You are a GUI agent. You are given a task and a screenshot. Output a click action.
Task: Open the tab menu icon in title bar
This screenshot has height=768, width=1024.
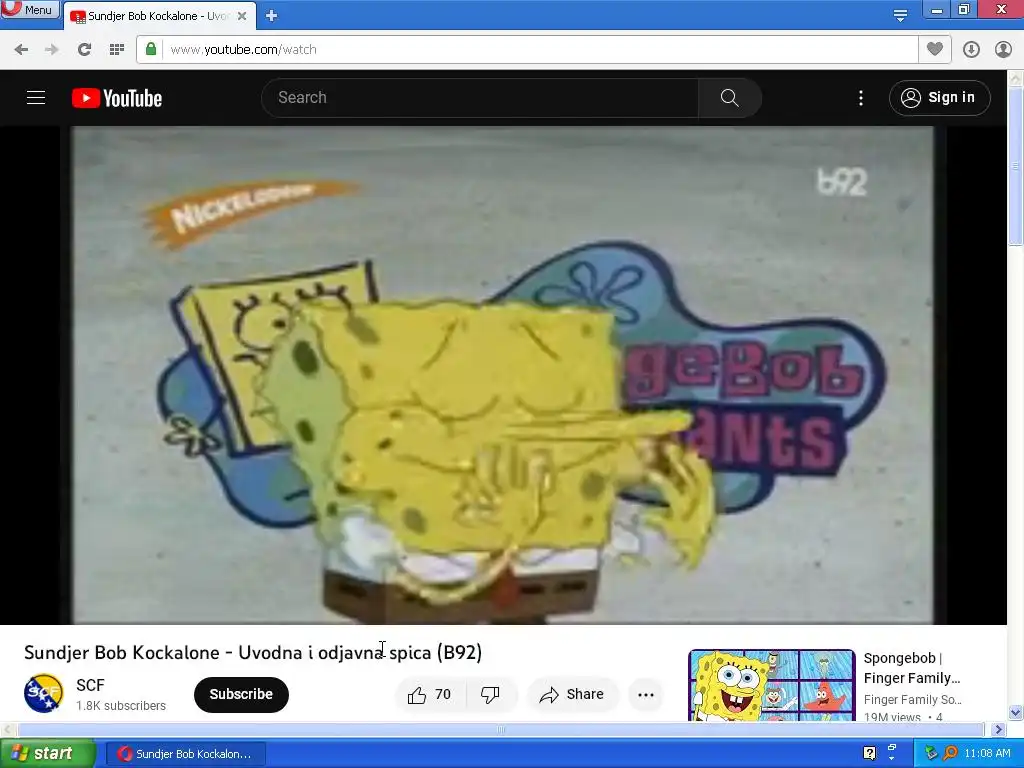tap(900, 15)
